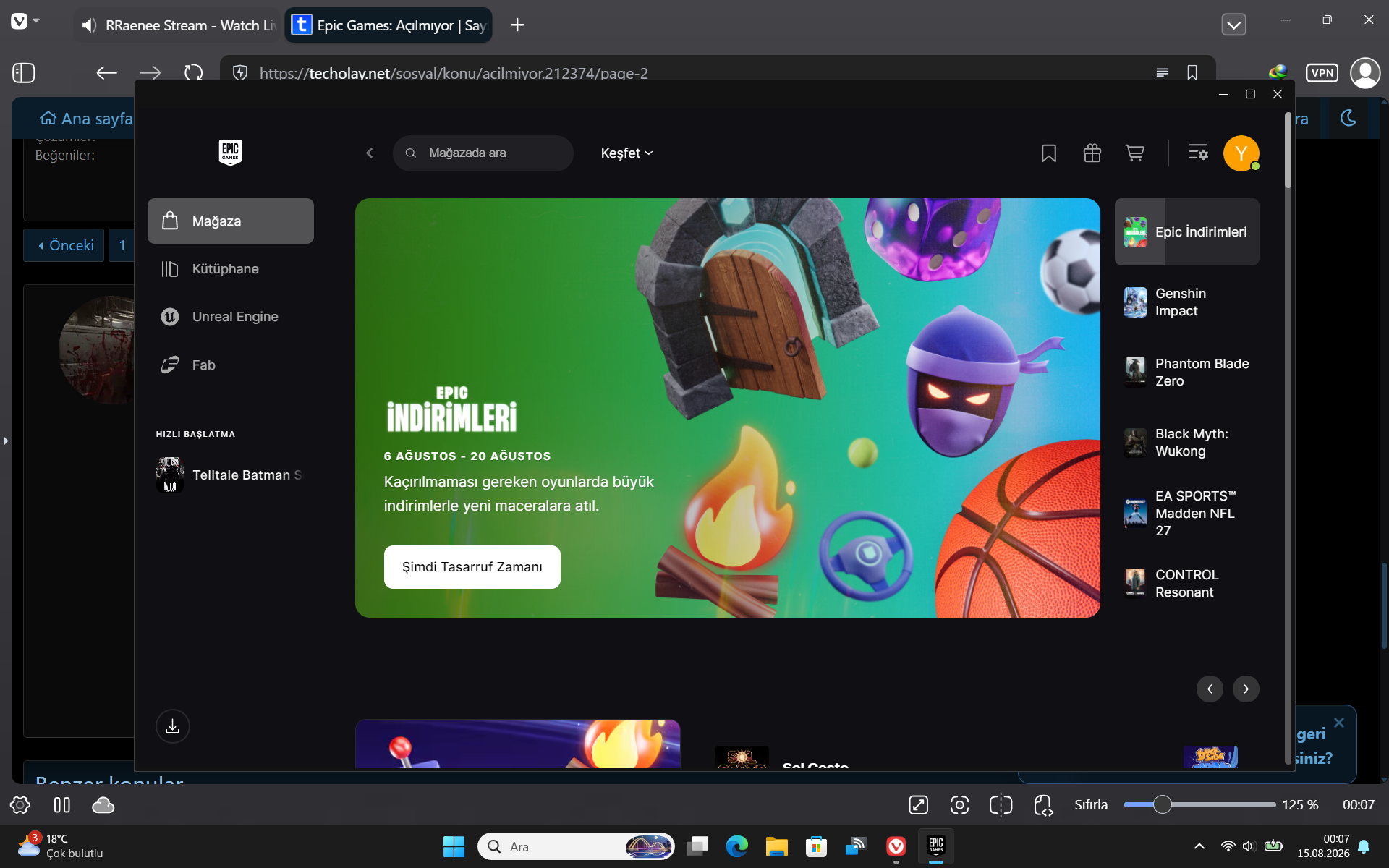The height and width of the screenshot is (868, 1389).
Task: Click the Şimdi Tasarruf Zamanı button
Action: tap(472, 567)
